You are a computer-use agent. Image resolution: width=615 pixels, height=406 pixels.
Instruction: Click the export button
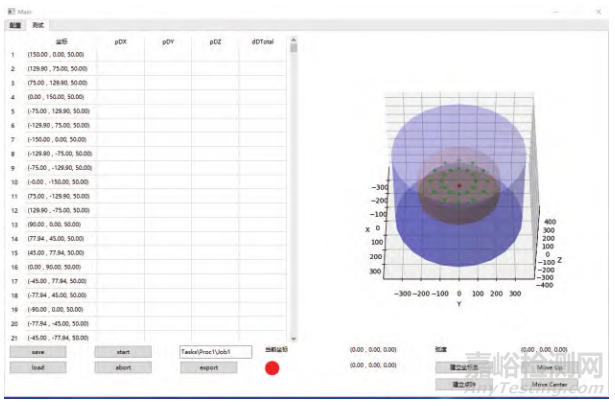tap(209, 368)
